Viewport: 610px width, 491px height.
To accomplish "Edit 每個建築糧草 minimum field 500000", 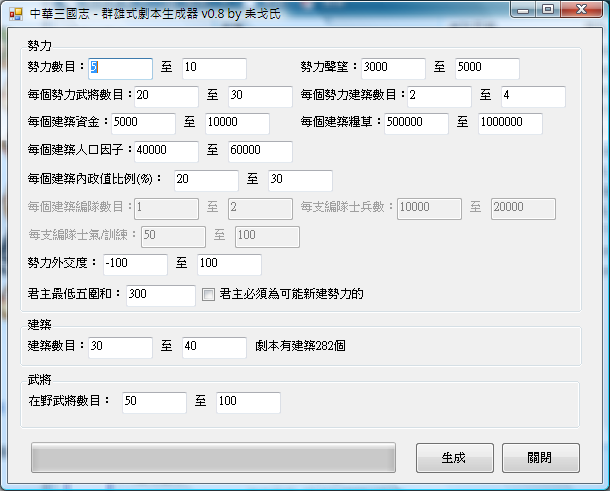I will [x=416, y=123].
